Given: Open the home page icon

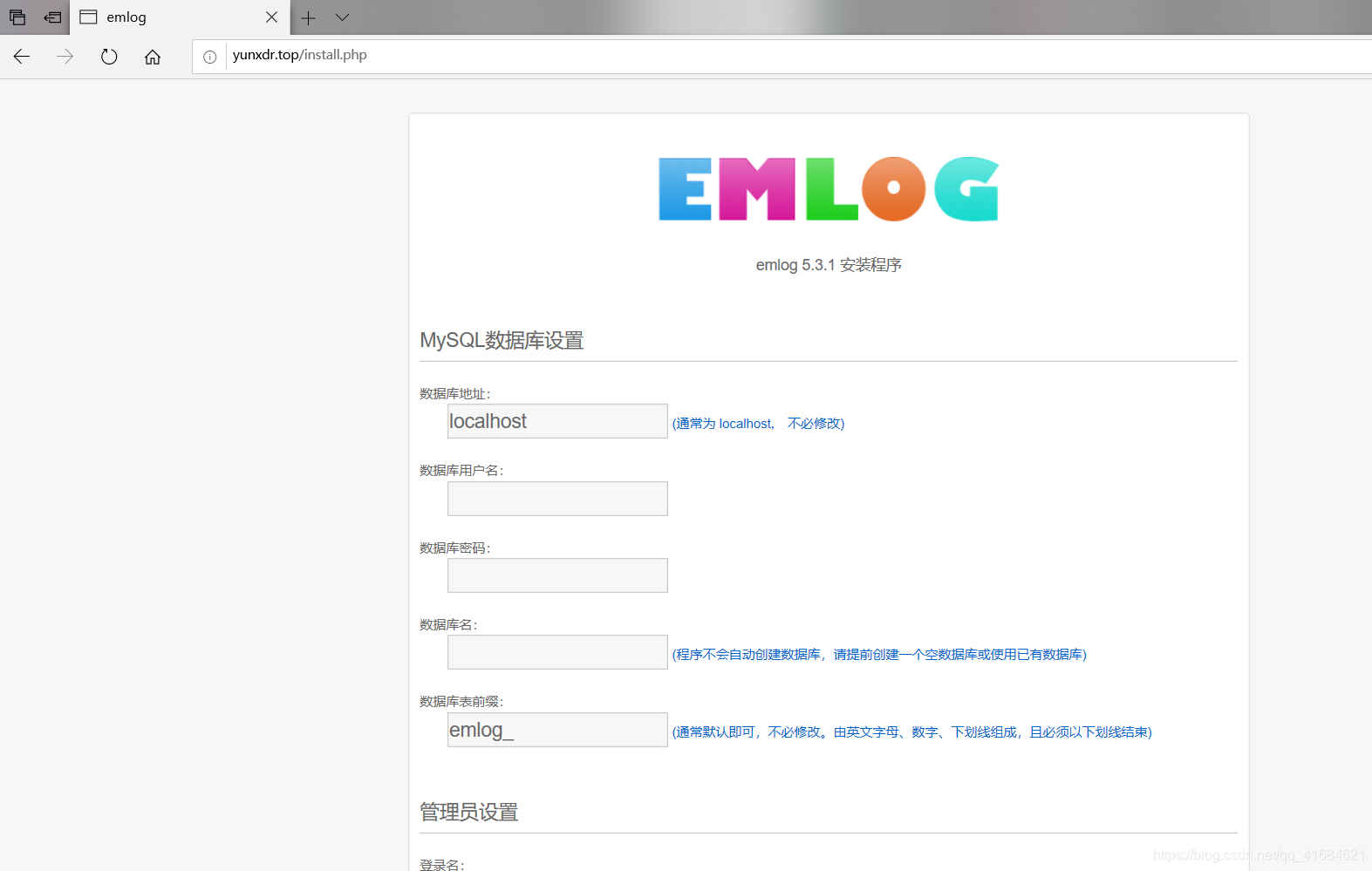Looking at the screenshot, I should point(153,57).
